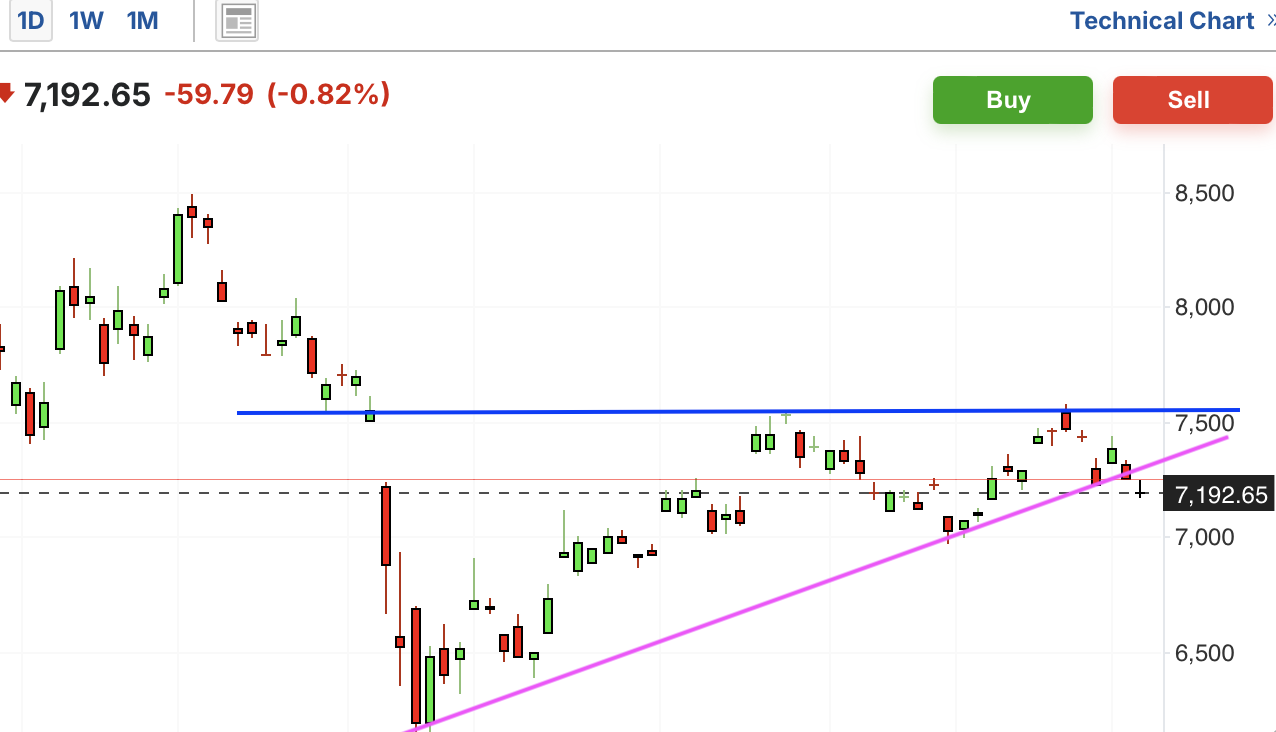Click the black 7,192.65 price axis label
Screen dimensions: 1276x732
(x=1218, y=495)
